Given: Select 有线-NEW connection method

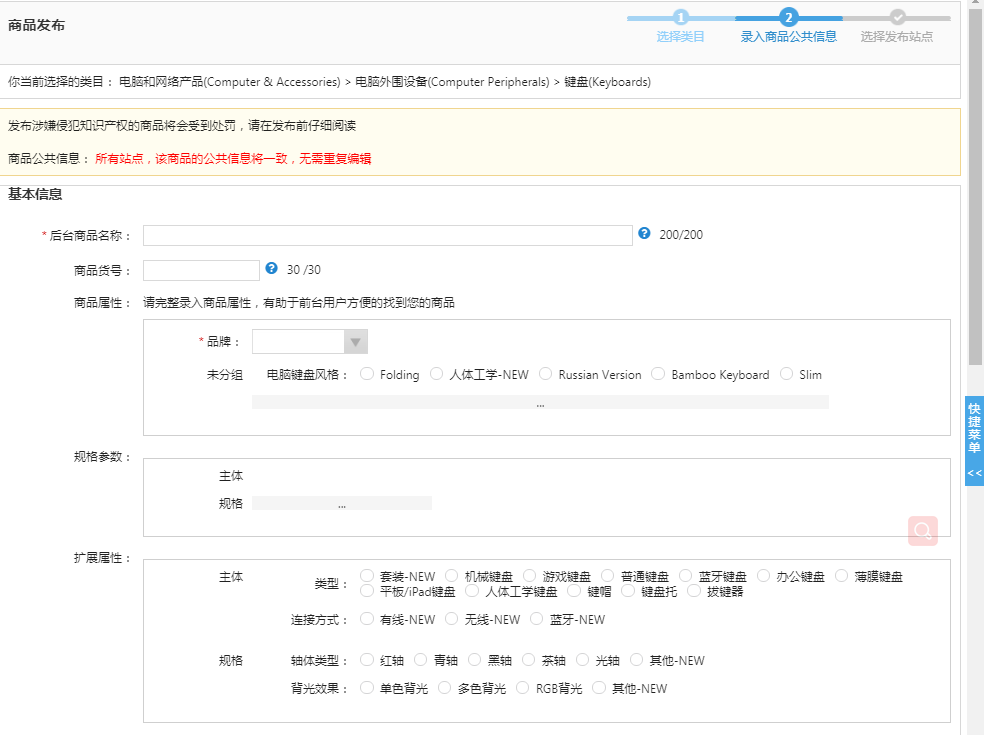Looking at the screenshot, I should pos(367,619).
